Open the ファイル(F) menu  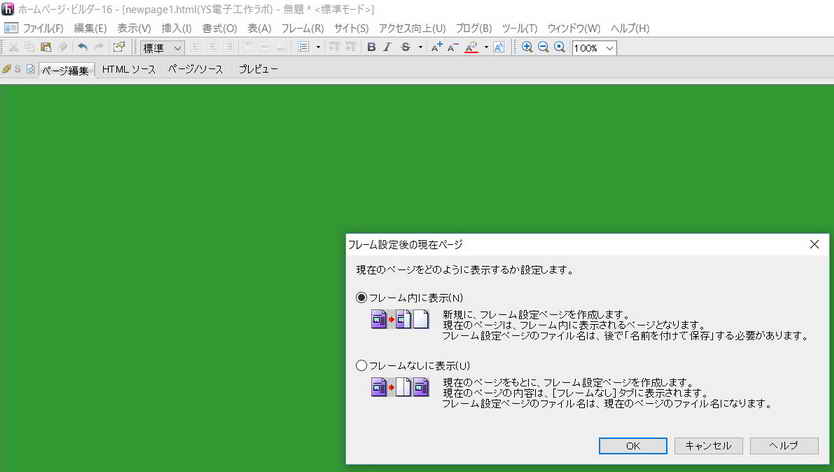coord(43,28)
